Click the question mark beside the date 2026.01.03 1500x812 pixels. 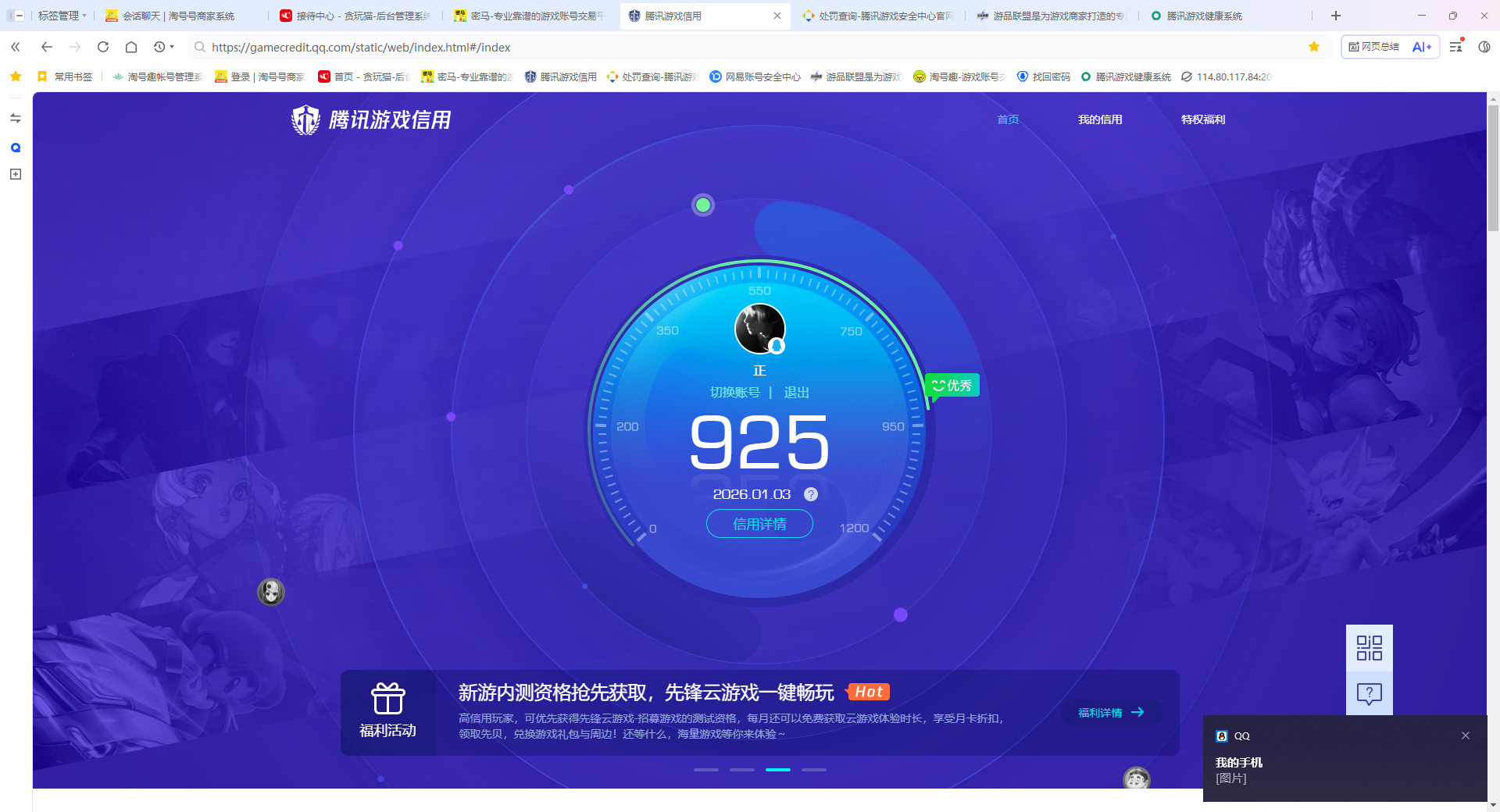click(x=810, y=493)
